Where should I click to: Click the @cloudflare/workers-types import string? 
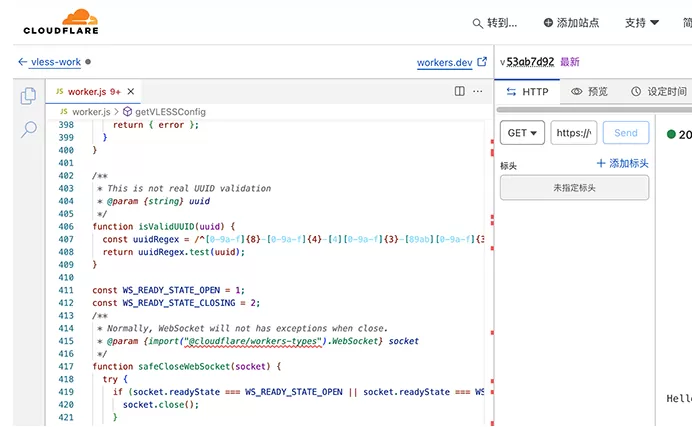click(253, 341)
